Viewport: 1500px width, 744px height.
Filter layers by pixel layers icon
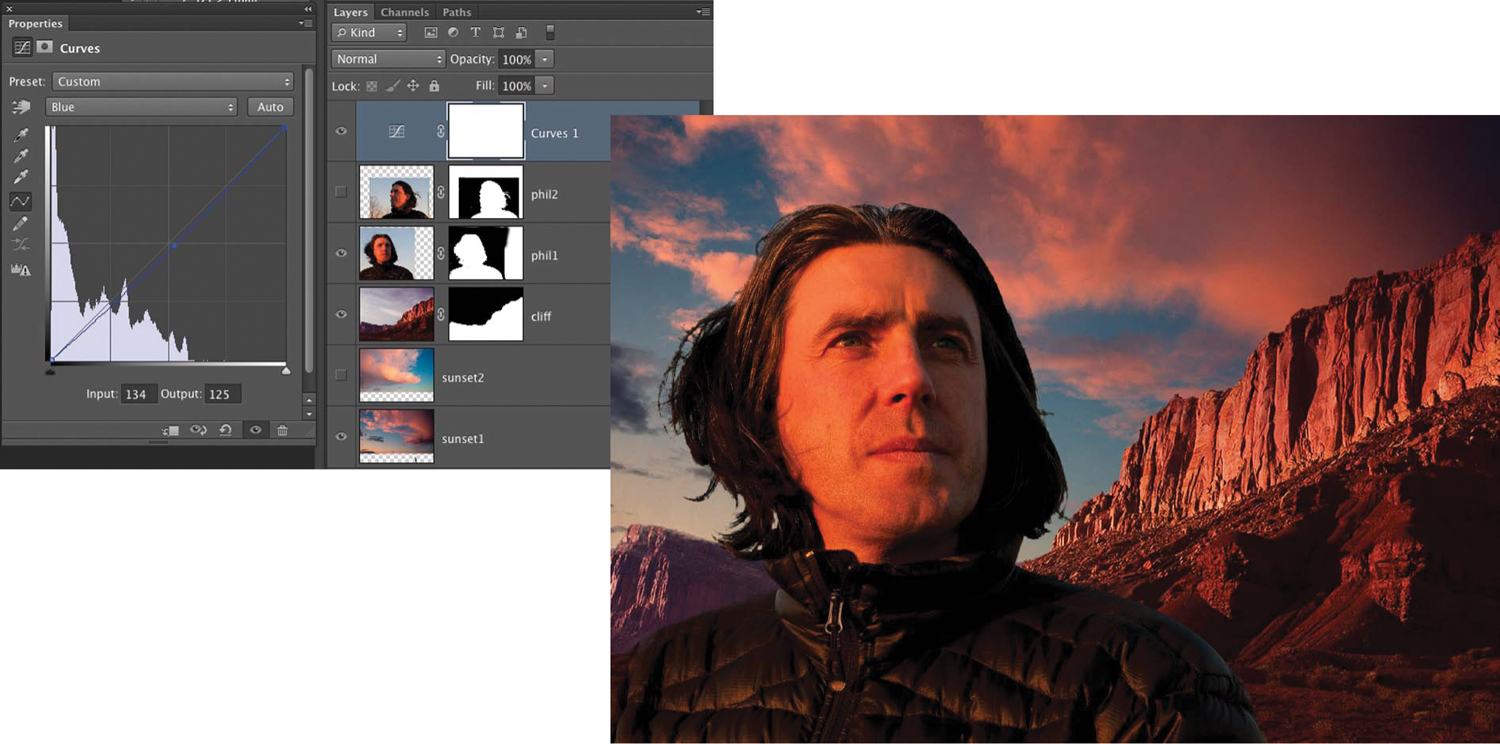pos(431,33)
